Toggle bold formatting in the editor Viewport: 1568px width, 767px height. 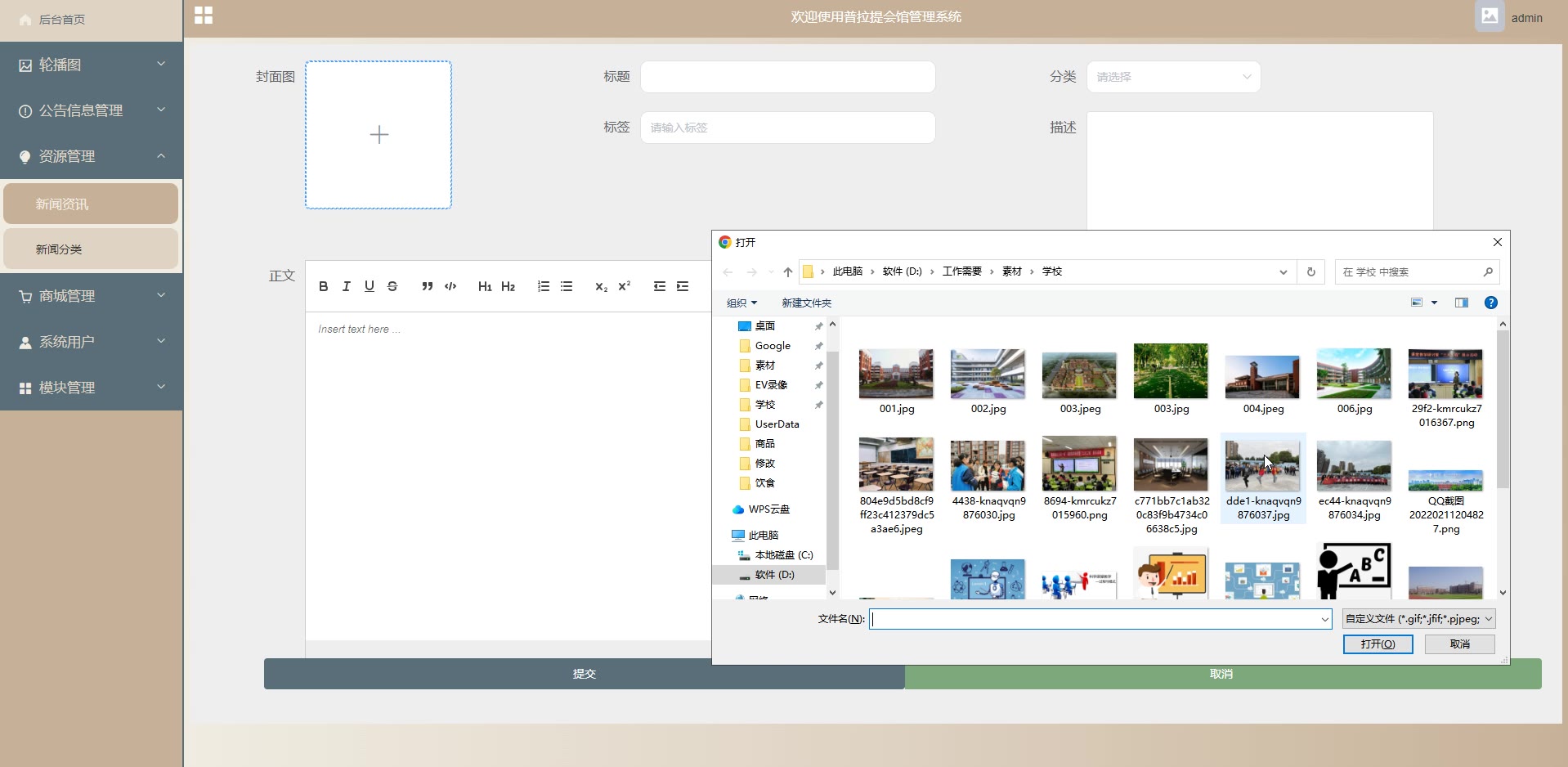coord(324,286)
